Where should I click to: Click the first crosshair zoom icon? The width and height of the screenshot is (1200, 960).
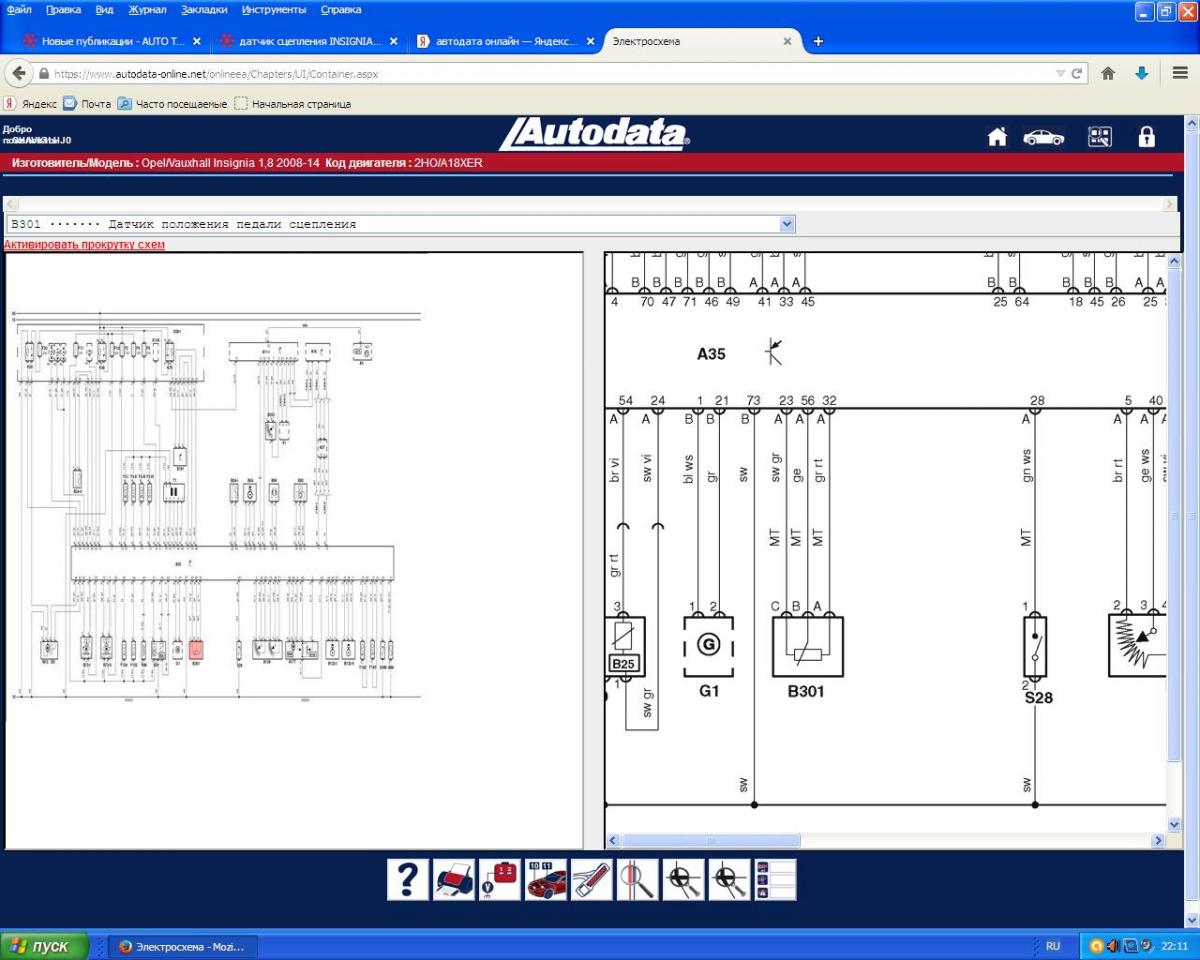pos(684,879)
